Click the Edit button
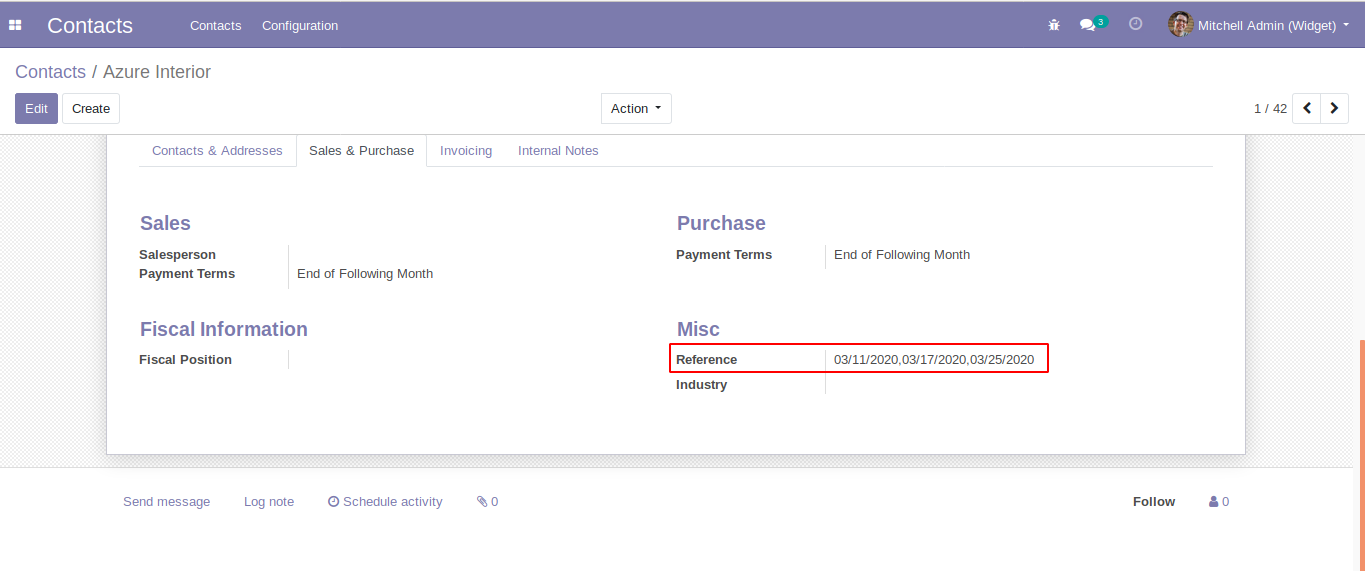 (x=36, y=108)
